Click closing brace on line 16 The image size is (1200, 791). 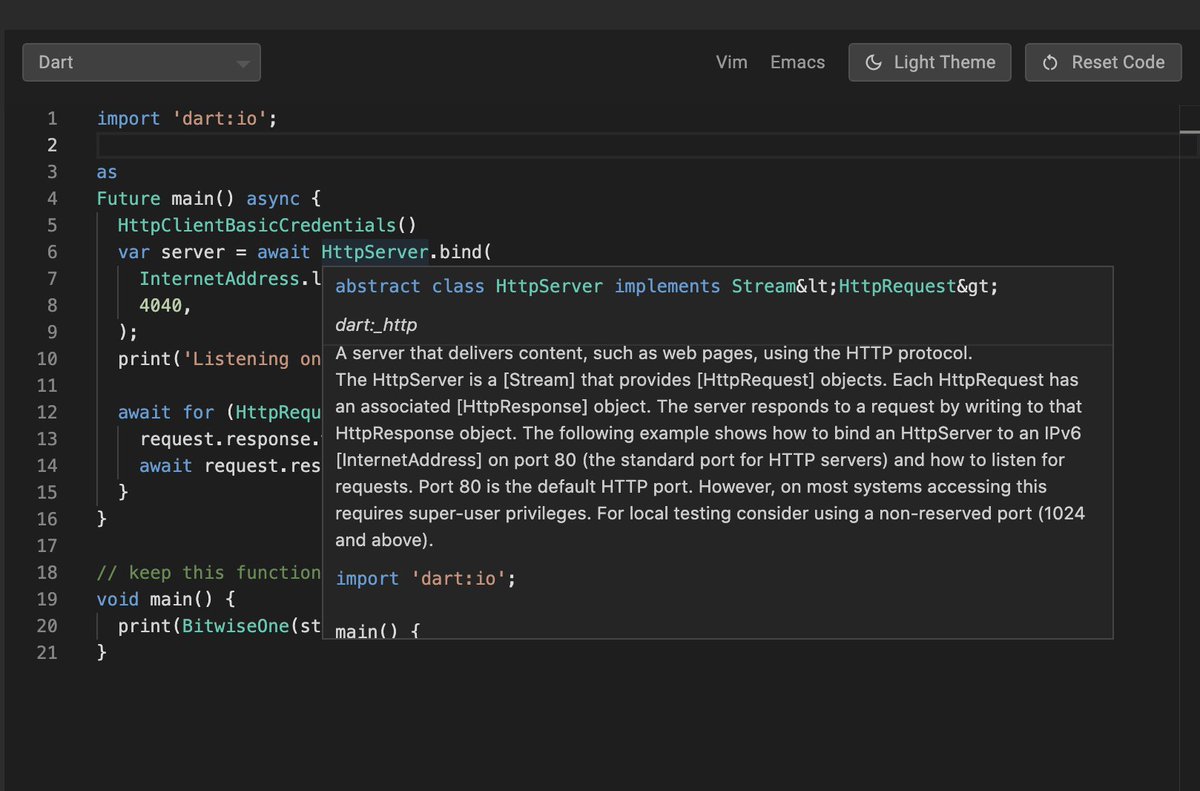102,519
